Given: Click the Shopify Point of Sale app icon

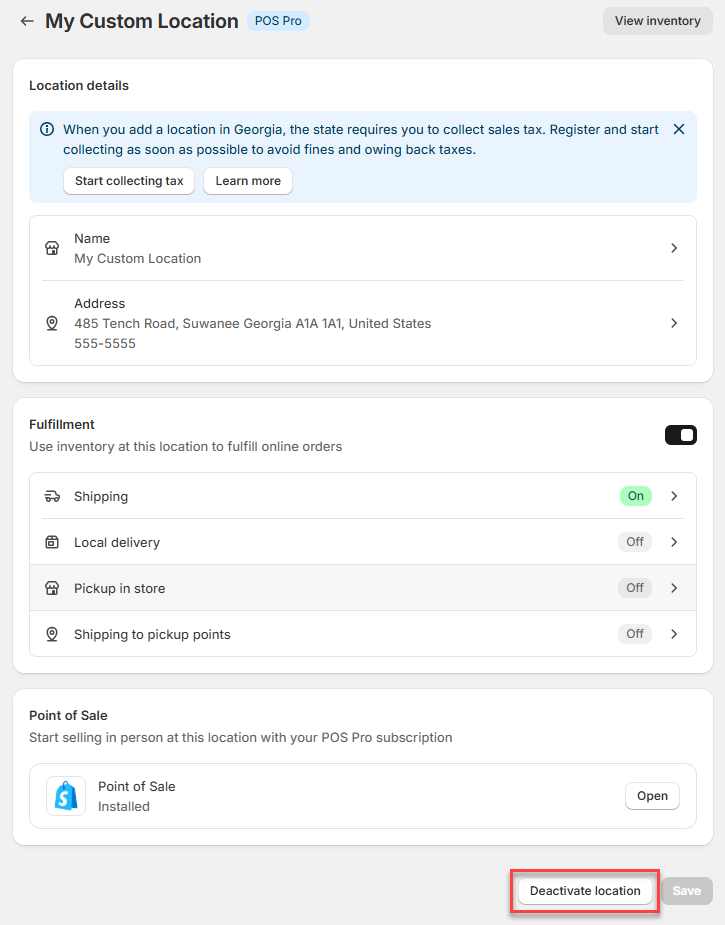Looking at the screenshot, I should click(66, 796).
